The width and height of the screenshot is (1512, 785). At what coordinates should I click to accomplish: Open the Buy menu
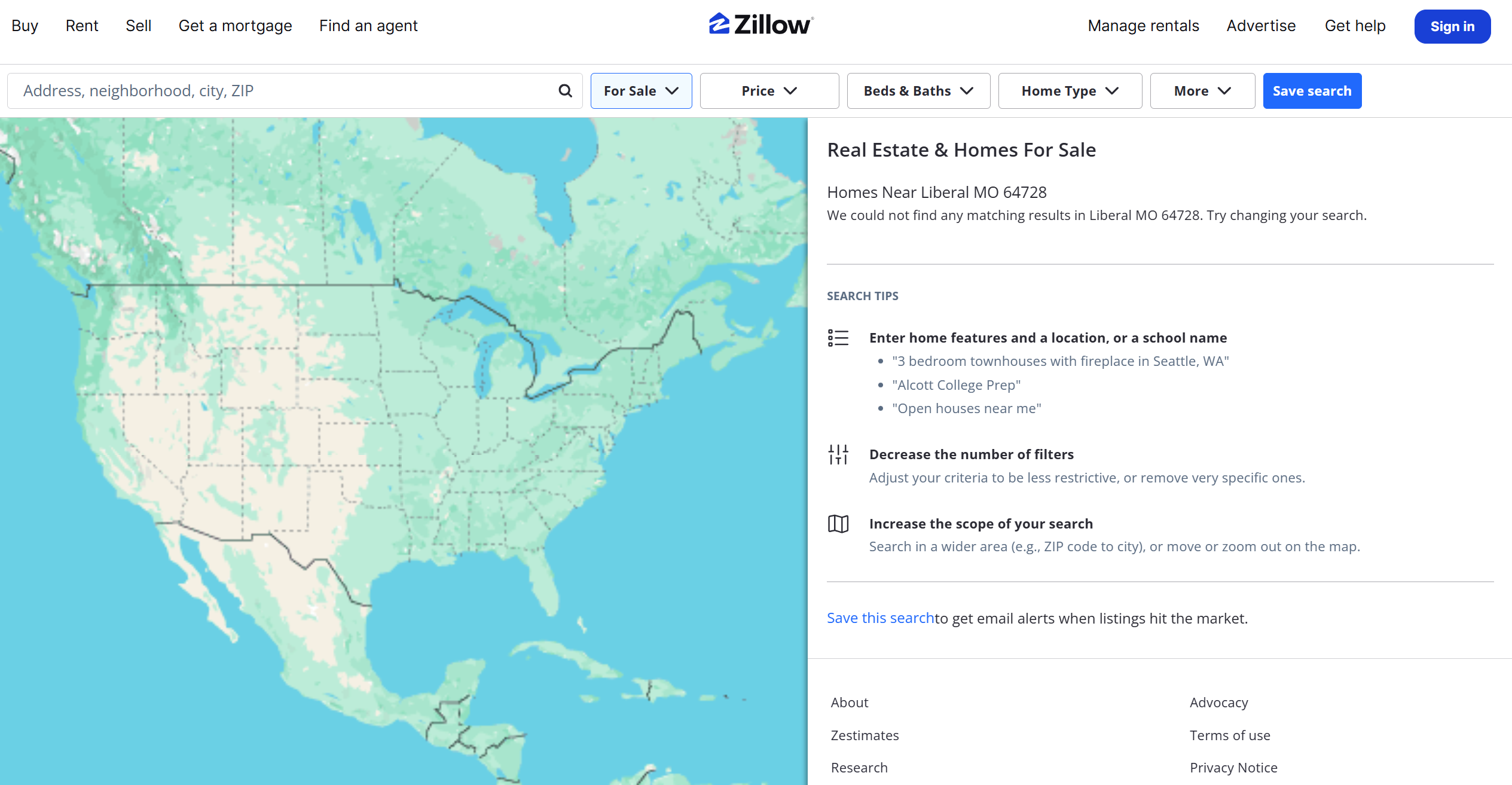[x=25, y=26]
